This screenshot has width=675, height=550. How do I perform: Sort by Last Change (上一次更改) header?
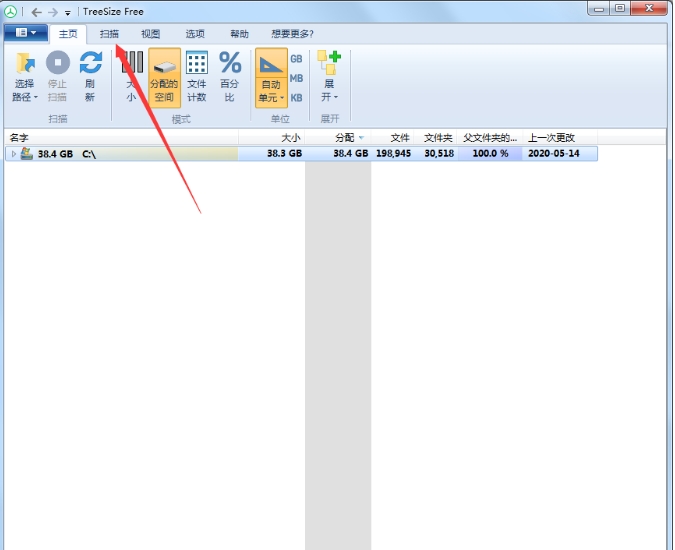(x=560, y=138)
